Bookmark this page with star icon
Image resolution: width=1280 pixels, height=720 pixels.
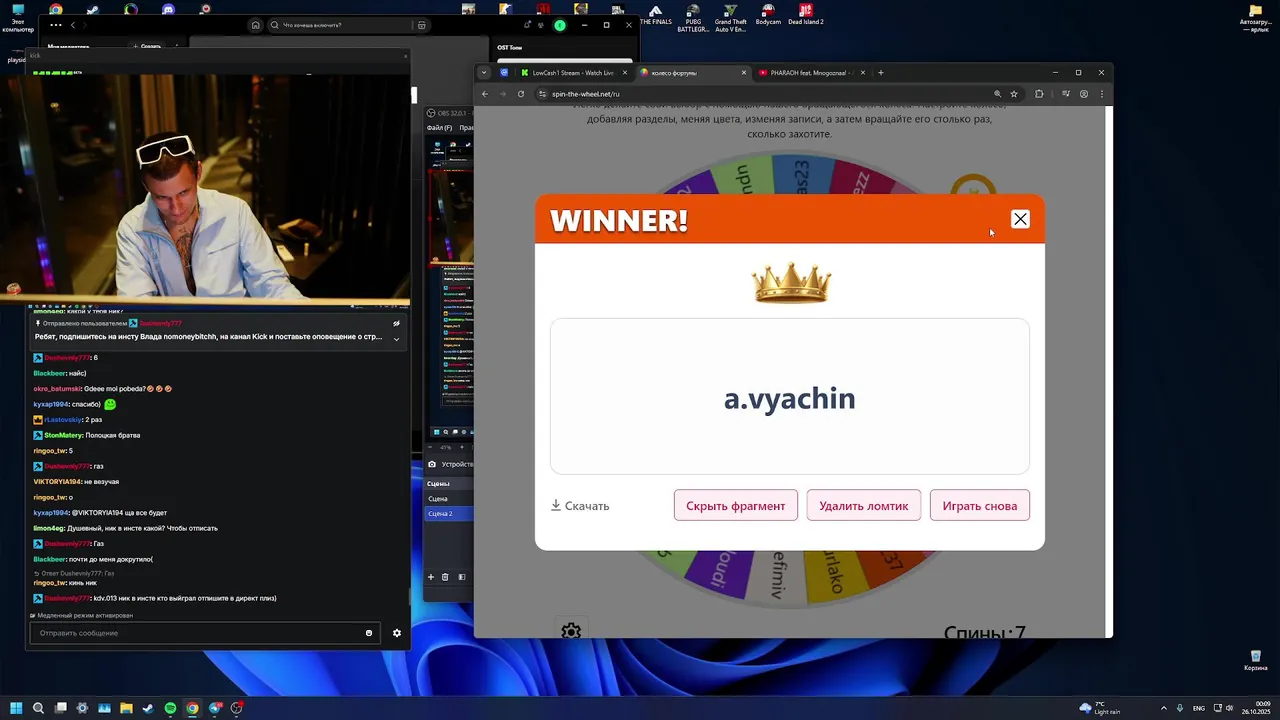tap(1014, 94)
